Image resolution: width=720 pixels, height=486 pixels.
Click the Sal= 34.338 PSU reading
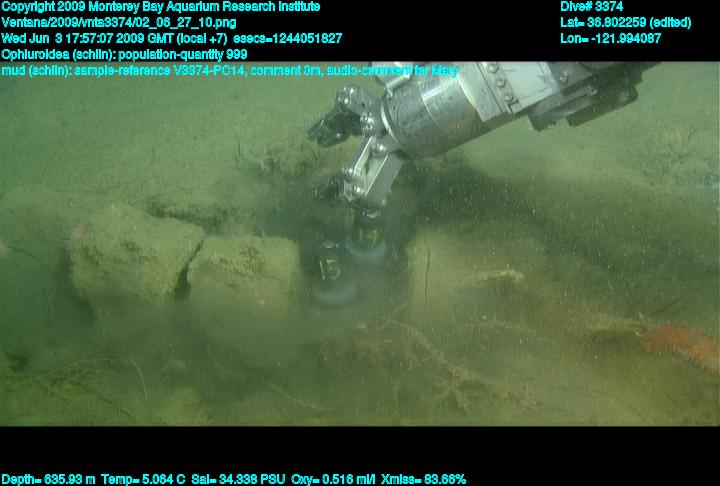coord(238,480)
